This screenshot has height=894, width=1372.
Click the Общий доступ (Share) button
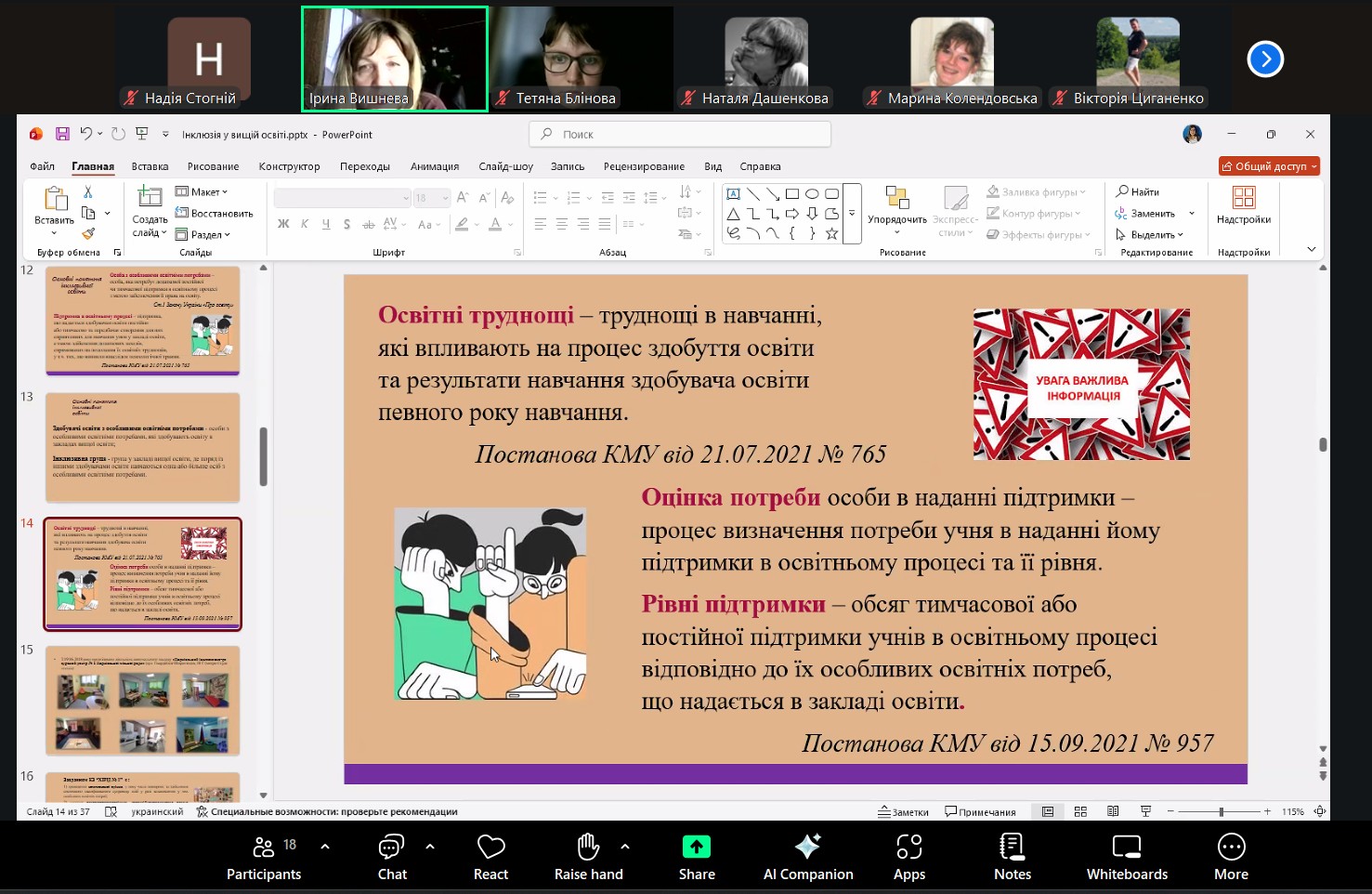(1269, 166)
